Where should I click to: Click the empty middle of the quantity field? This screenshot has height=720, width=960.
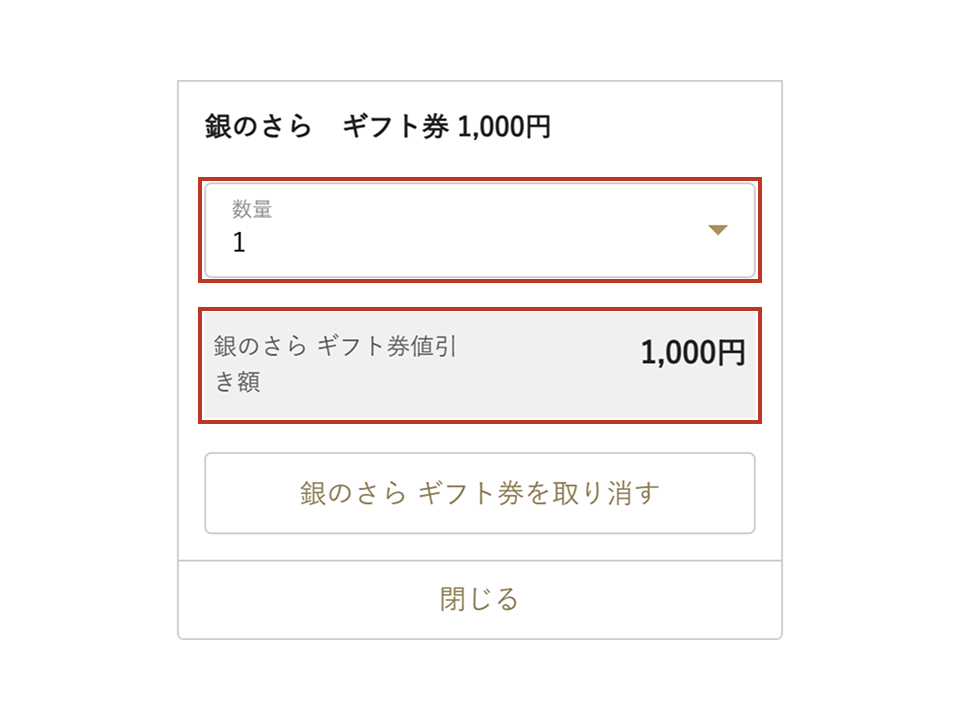click(x=470, y=230)
